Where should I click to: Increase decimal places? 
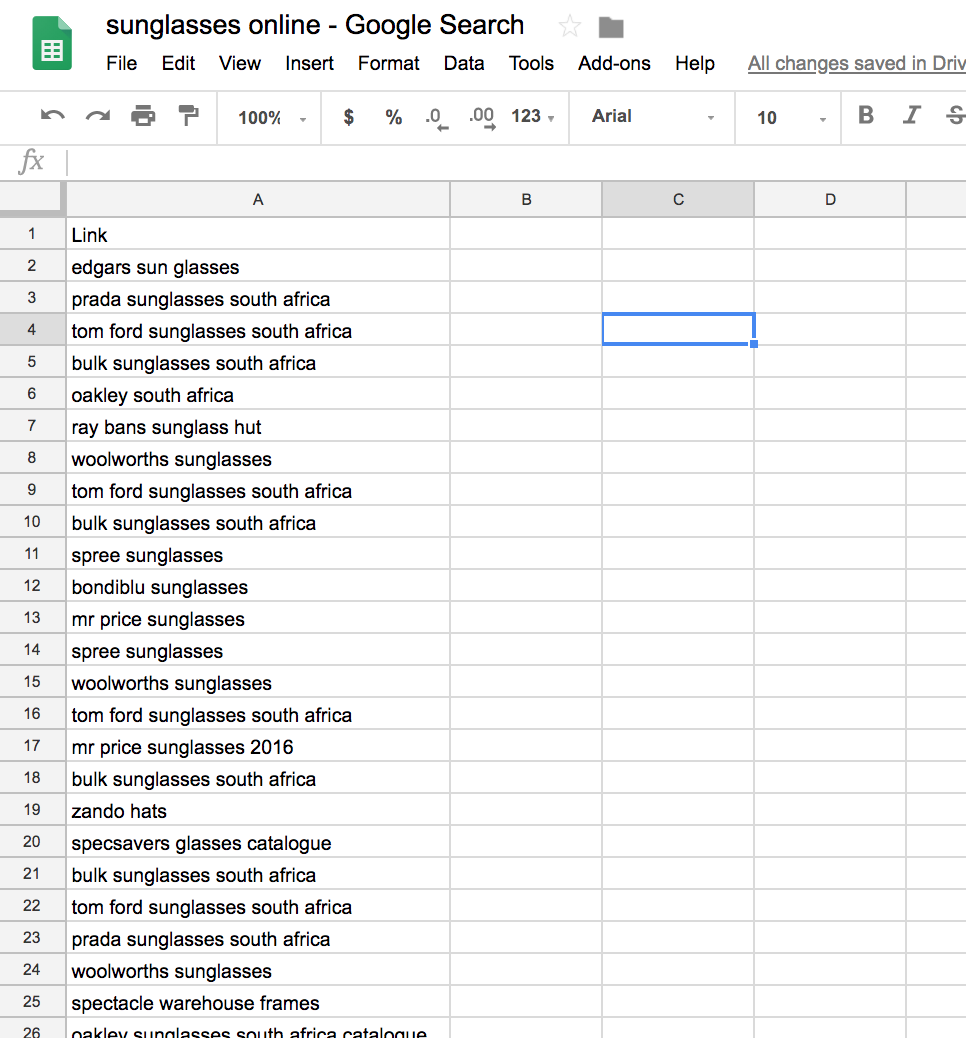tap(481, 118)
